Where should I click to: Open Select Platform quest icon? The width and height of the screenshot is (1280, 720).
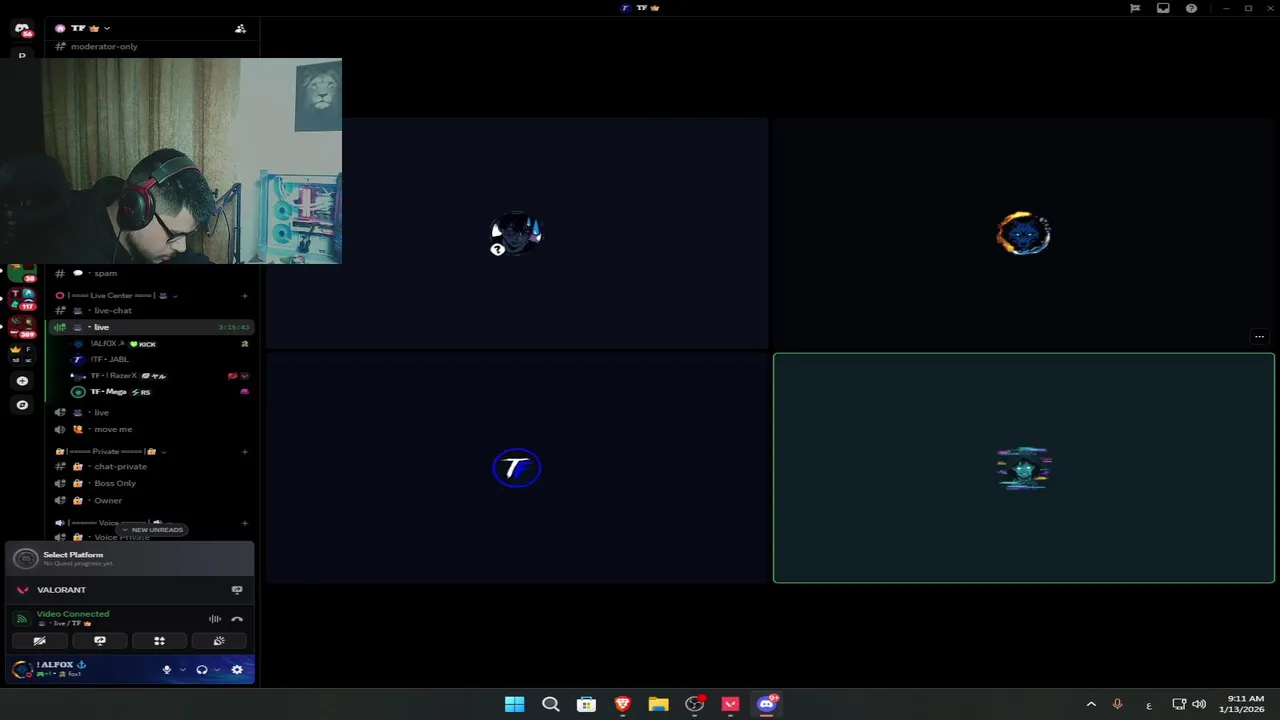coord(26,559)
